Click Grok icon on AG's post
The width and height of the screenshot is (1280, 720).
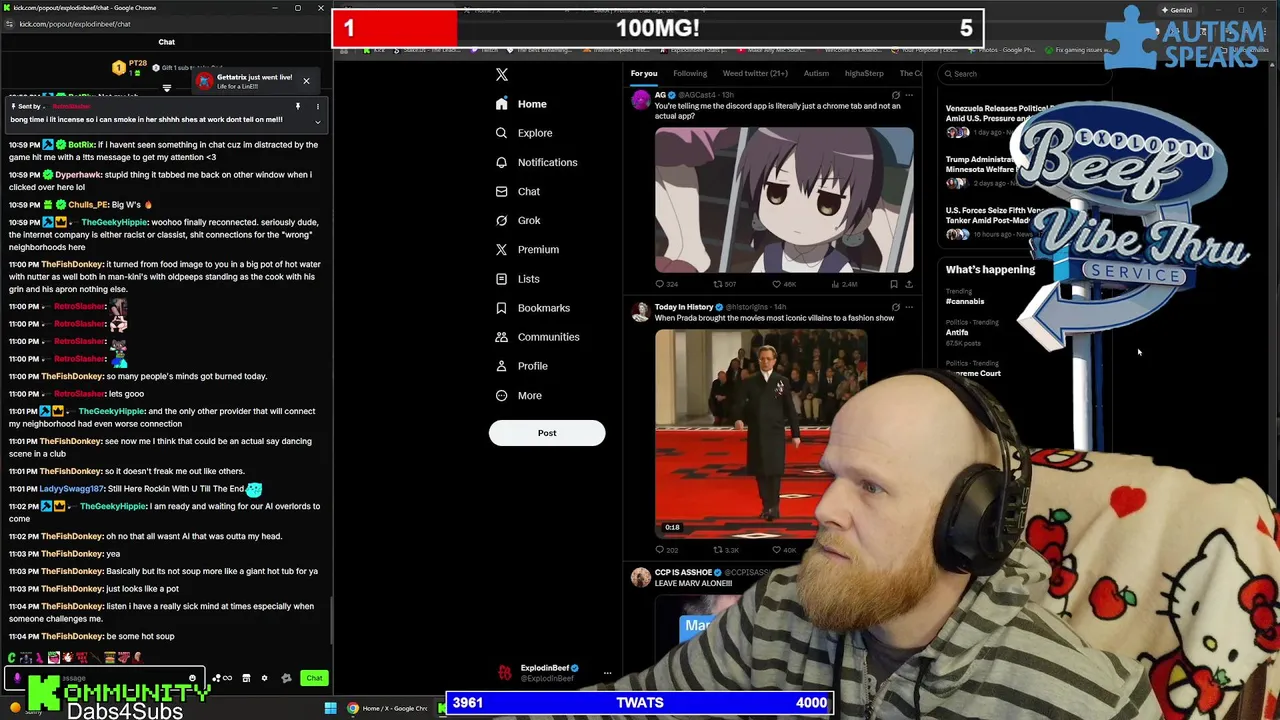[x=895, y=95]
